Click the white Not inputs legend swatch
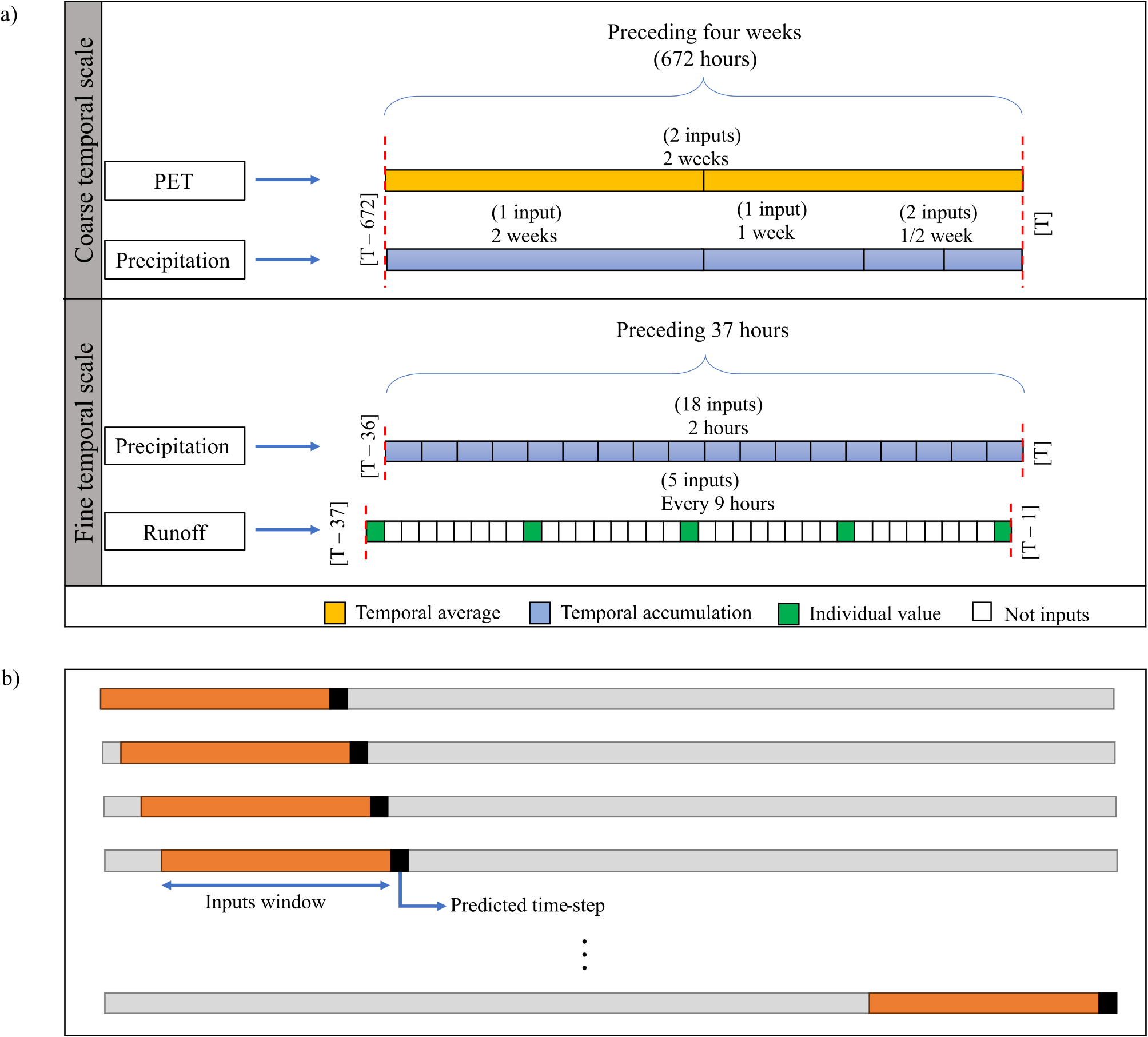Viewport: 1148px width, 1037px height. tap(982, 611)
